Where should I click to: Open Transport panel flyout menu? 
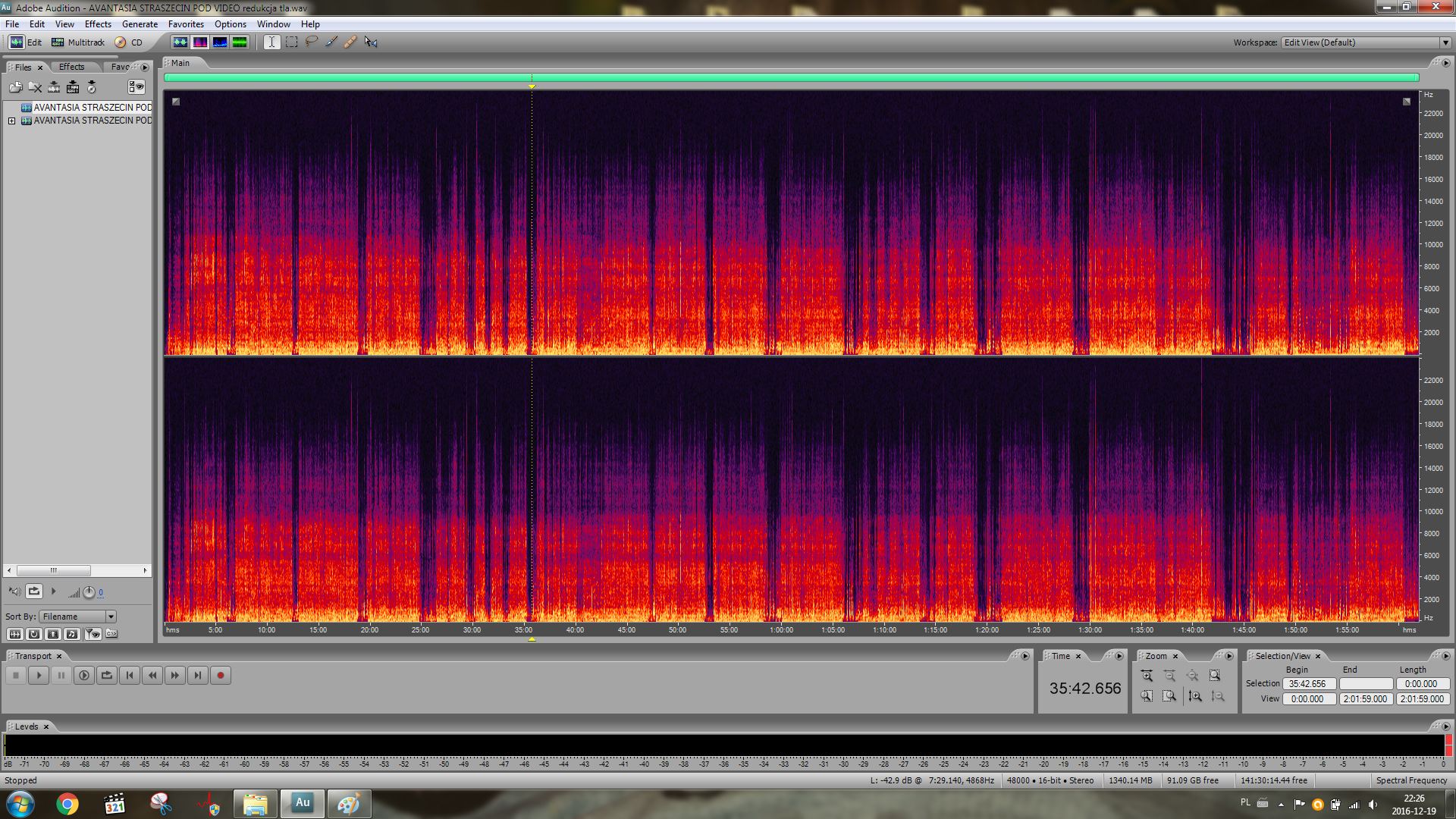pyautogui.click(x=1025, y=656)
